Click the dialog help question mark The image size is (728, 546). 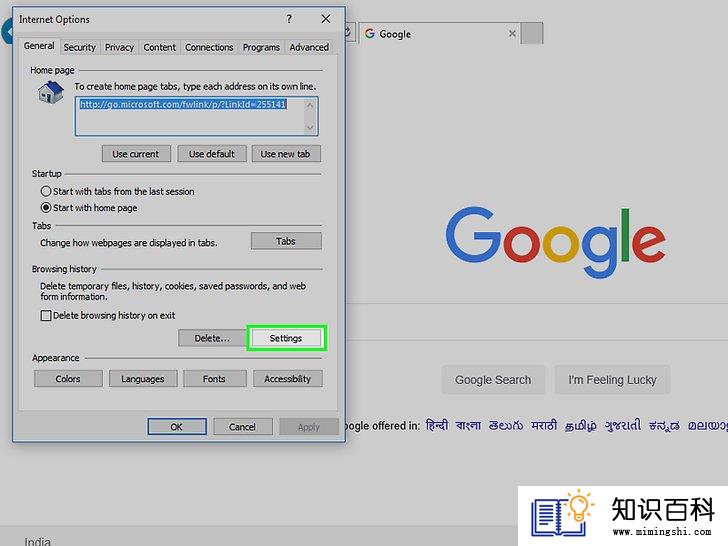289,19
